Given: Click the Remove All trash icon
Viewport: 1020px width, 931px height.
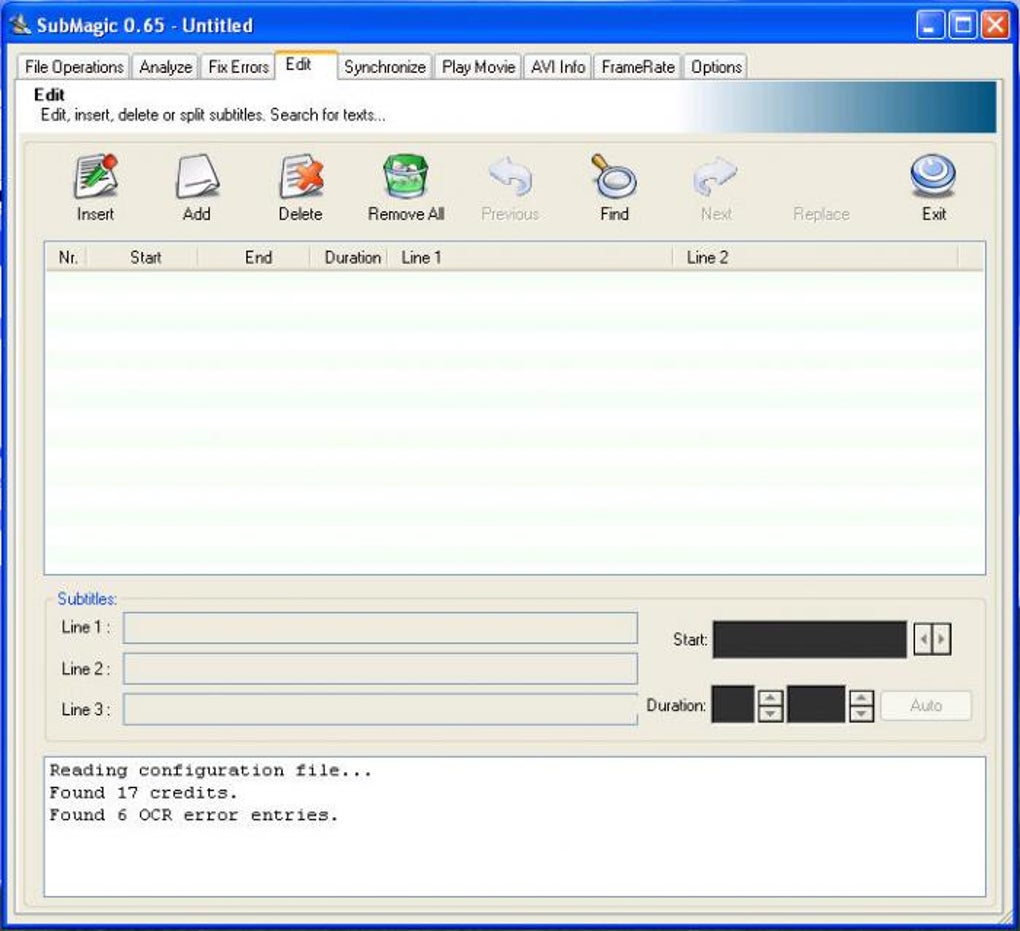Looking at the screenshot, I should (x=405, y=176).
